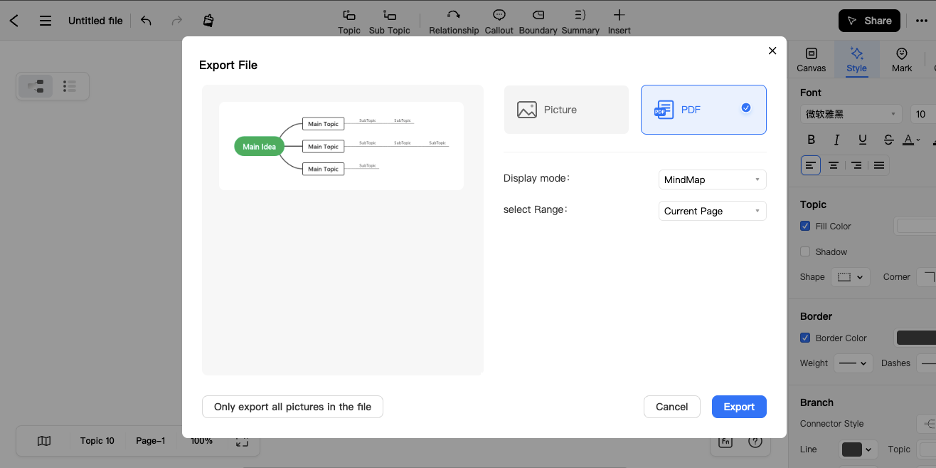Open the Insert menu
The width and height of the screenshot is (936, 468).
pyautogui.click(x=619, y=22)
